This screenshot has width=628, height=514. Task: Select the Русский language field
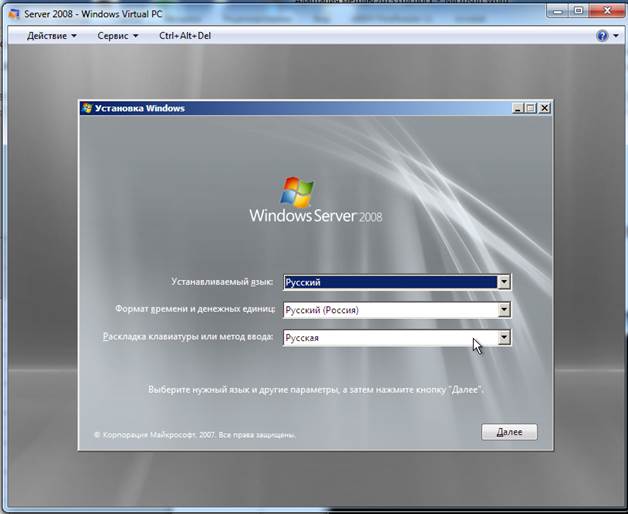click(397, 282)
